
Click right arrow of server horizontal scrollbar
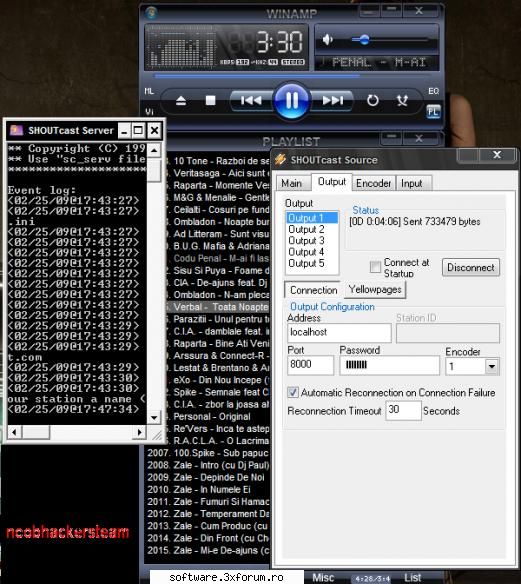click(x=140, y=432)
